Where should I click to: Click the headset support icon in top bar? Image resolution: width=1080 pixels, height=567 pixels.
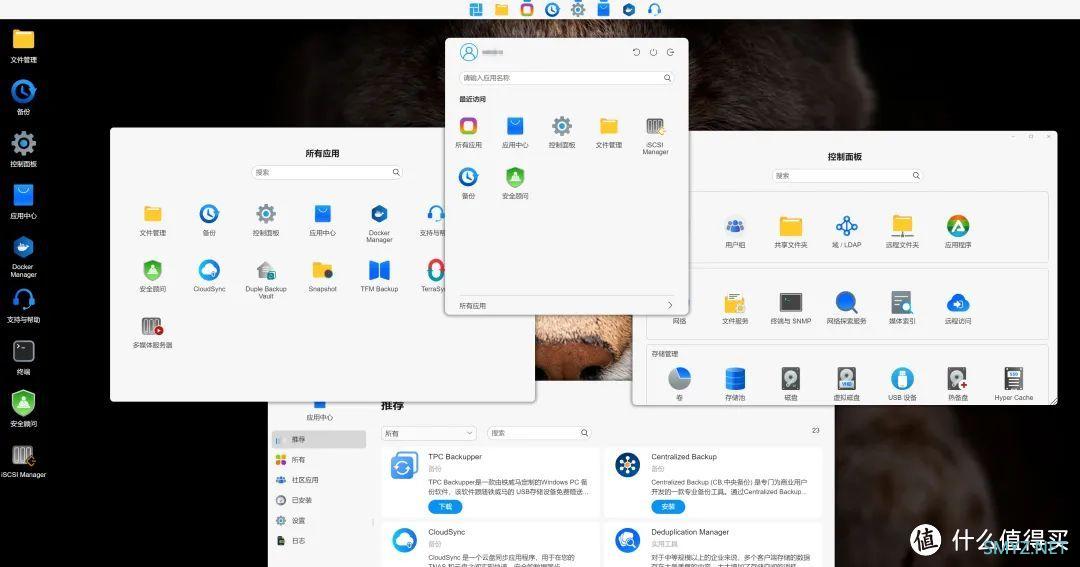point(654,9)
